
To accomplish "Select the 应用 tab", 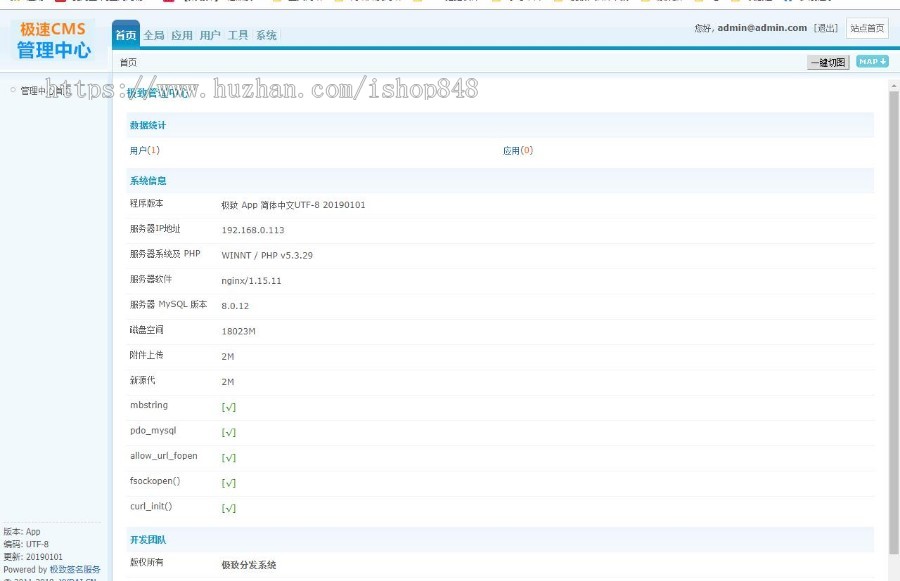I will [x=180, y=33].
